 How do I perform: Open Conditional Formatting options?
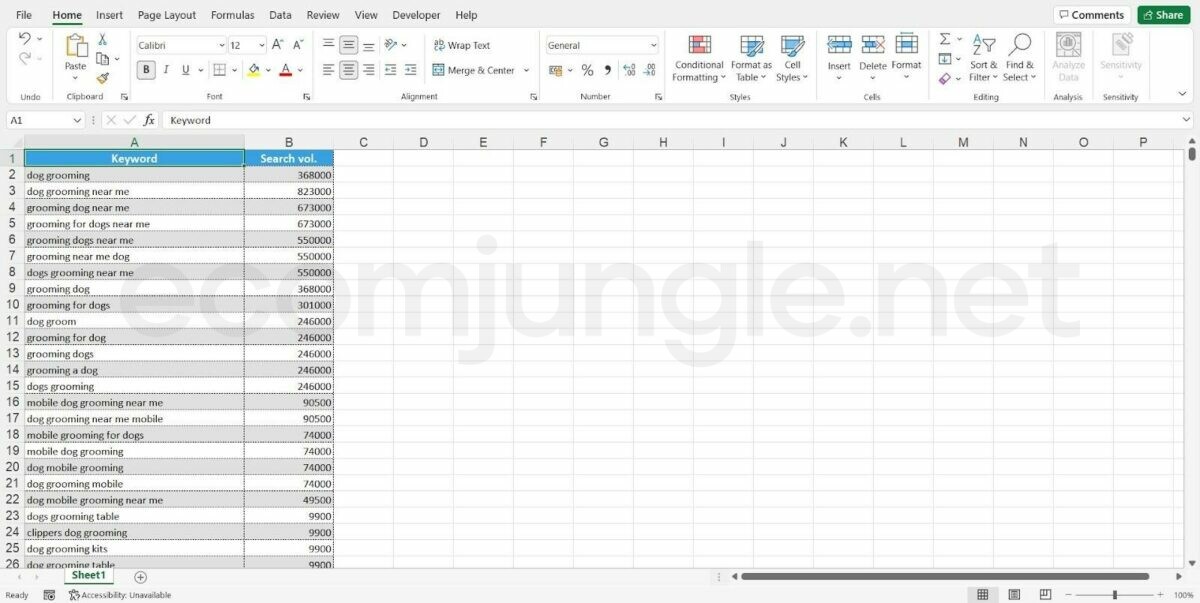(x=699, y=58)
